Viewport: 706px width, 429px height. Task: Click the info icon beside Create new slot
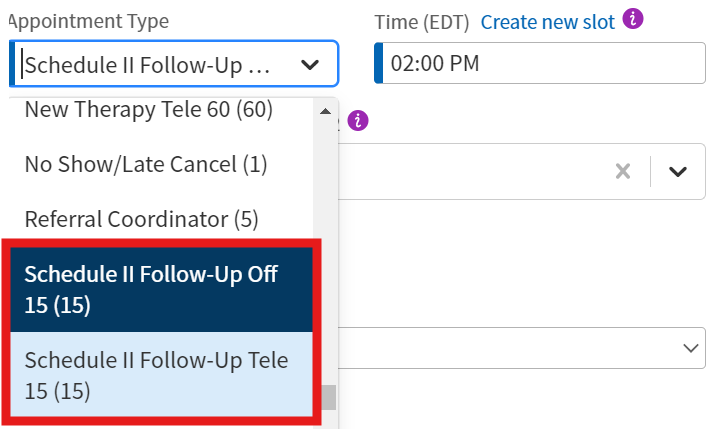[x=632, y=19]
